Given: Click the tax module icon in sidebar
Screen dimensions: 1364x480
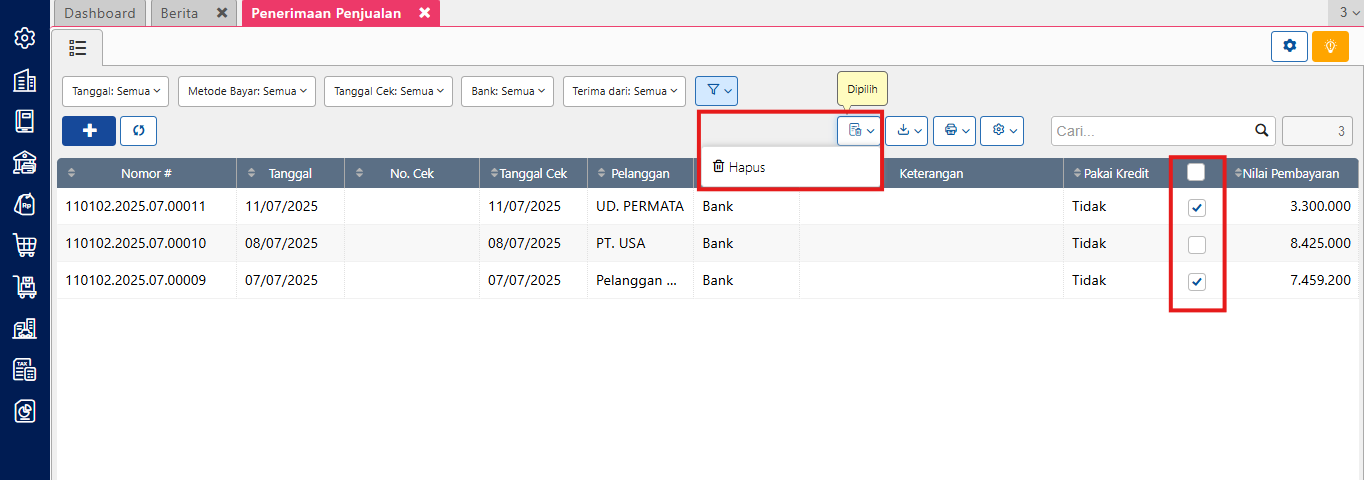Looking at the screenshot, I should coord(25,369).
